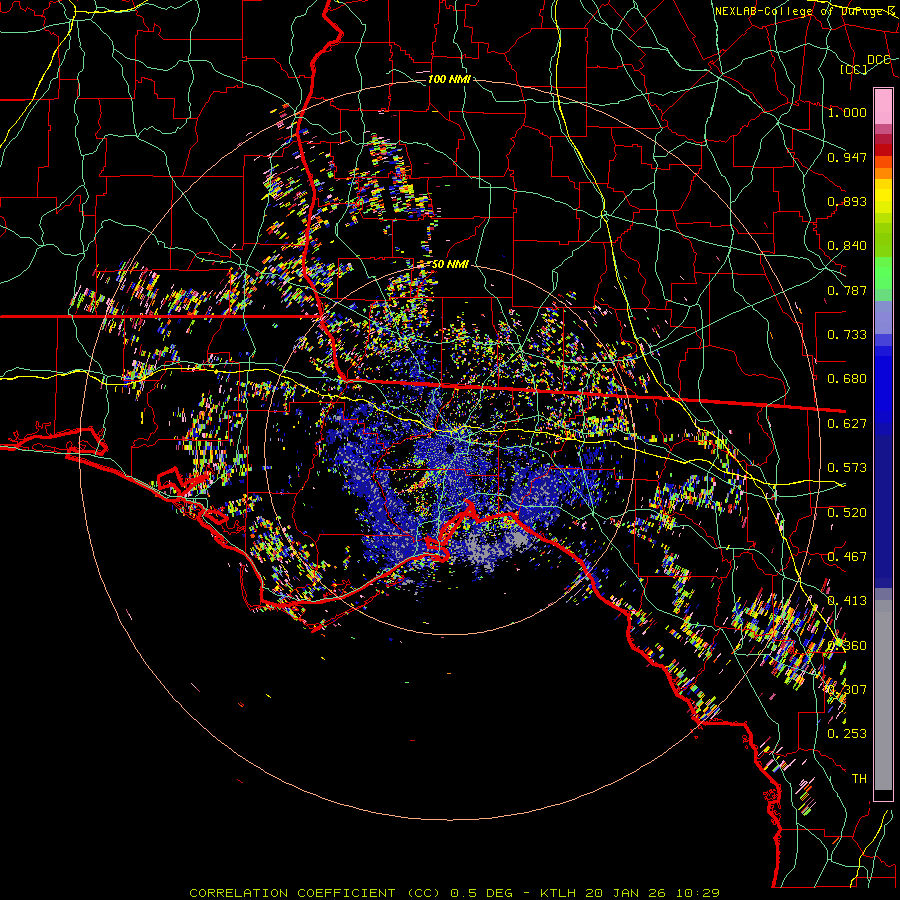Click the pink top band of the color bar
The width and height of the screenshot is (900, 900).
(x=883, y=106)
